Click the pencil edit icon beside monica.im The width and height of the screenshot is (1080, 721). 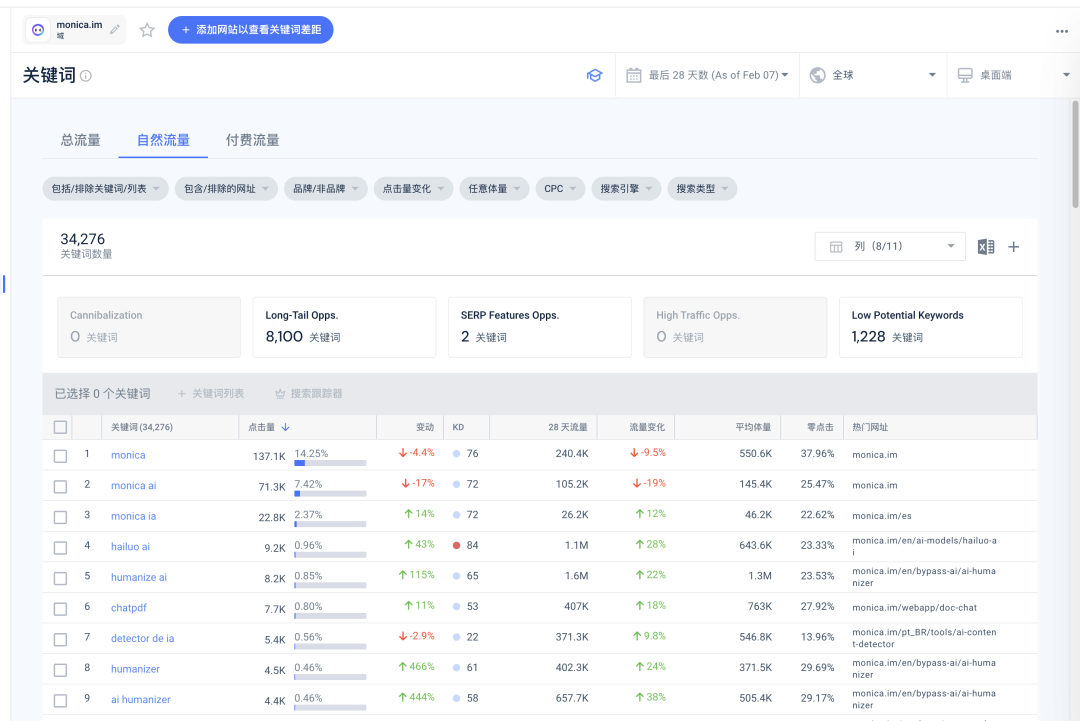click(x=115, y=30)
